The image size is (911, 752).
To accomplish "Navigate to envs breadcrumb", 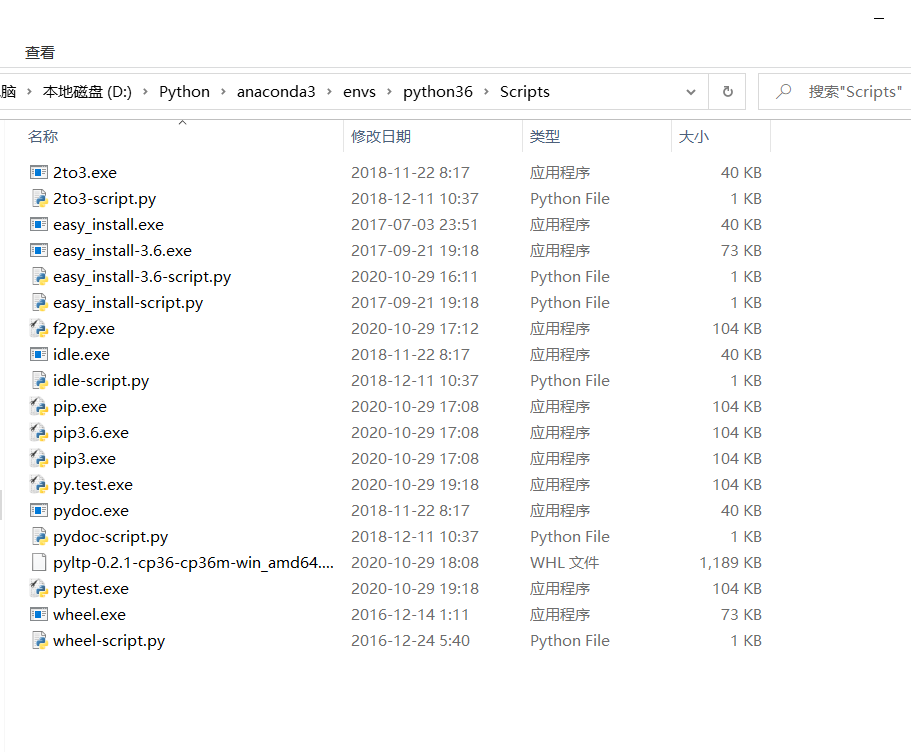I will click(x=359, y=92).
